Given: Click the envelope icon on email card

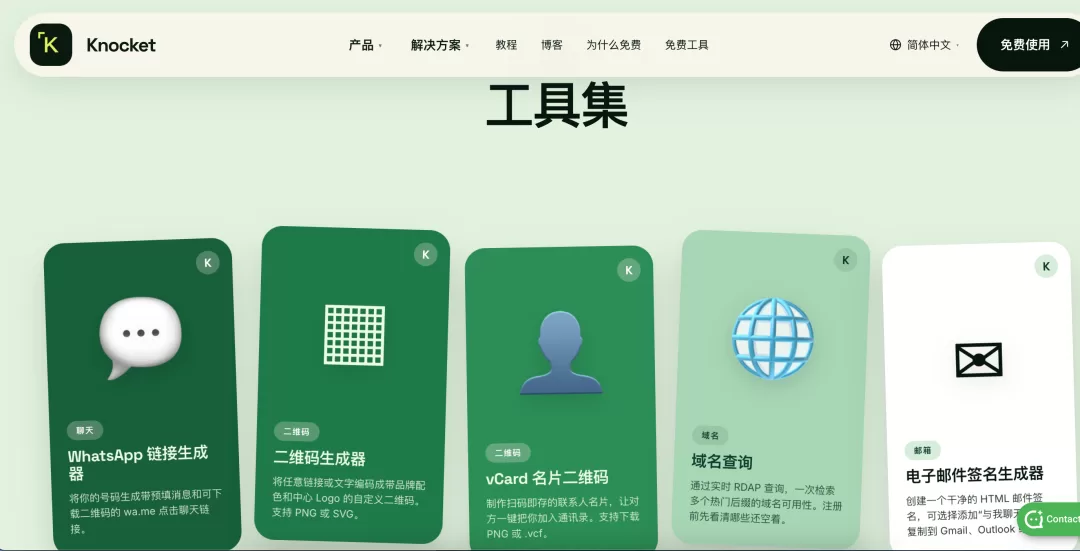Looking at the screenshot, I should 978,360.
